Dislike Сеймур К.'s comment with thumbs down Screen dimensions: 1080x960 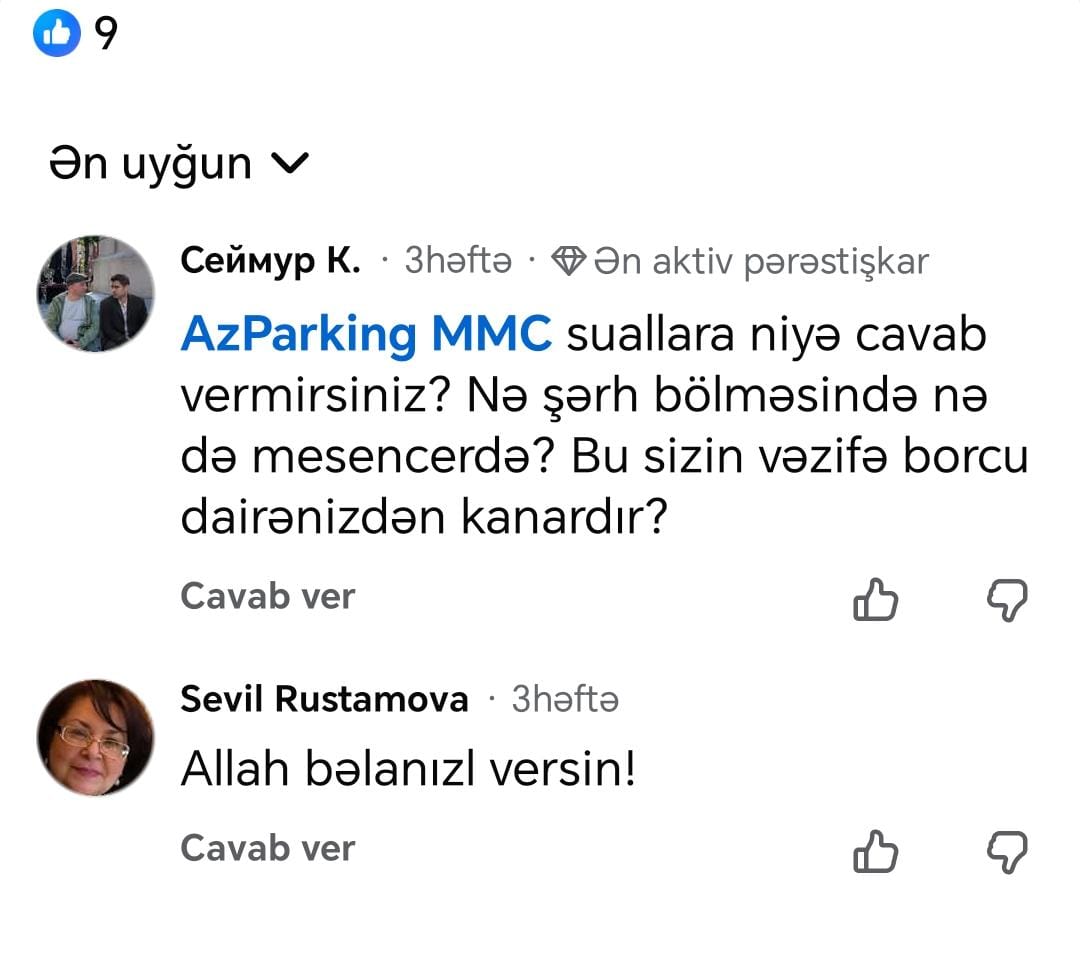click(1007, 600)
